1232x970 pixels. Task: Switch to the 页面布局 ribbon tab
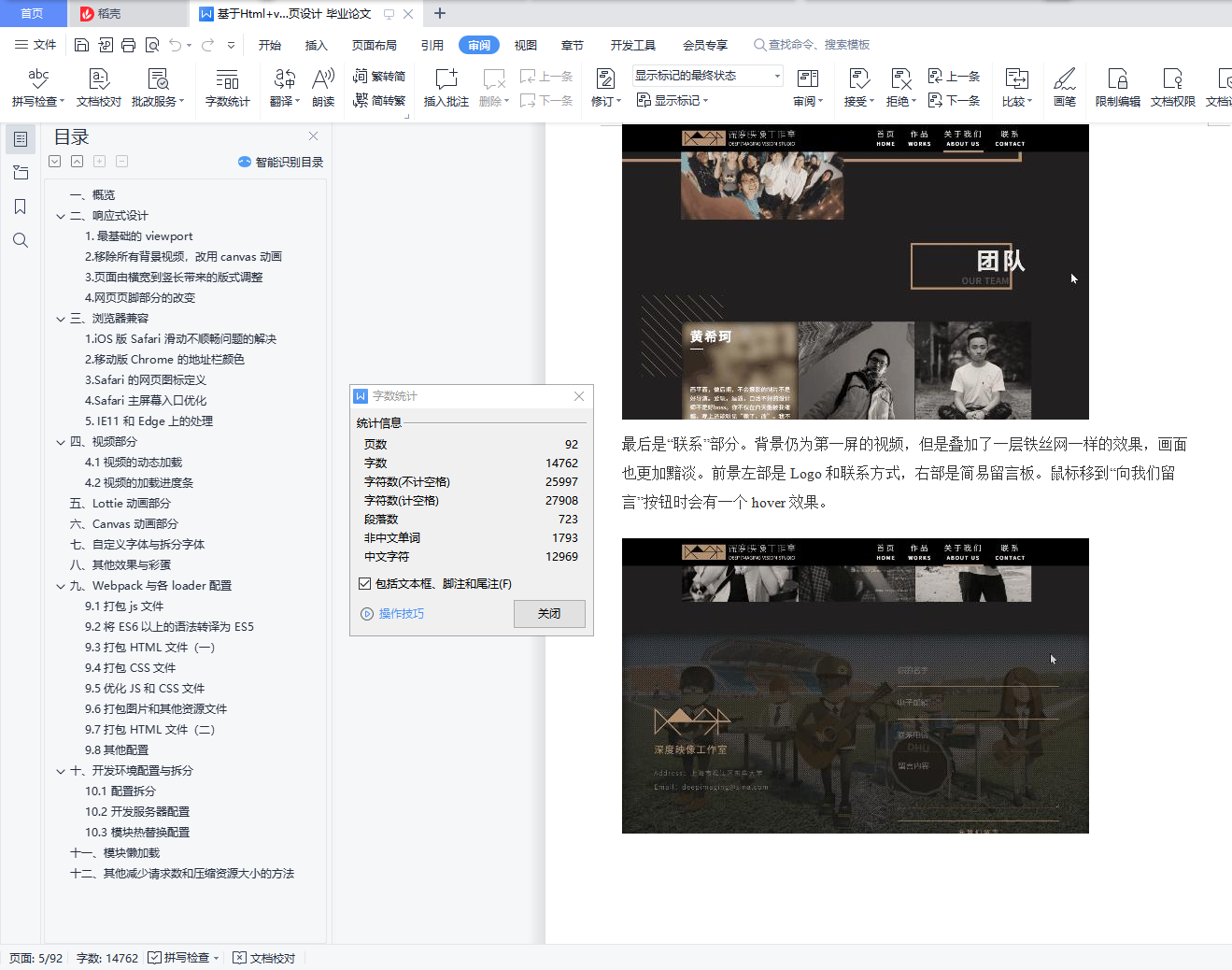click(x=375, y=45)
